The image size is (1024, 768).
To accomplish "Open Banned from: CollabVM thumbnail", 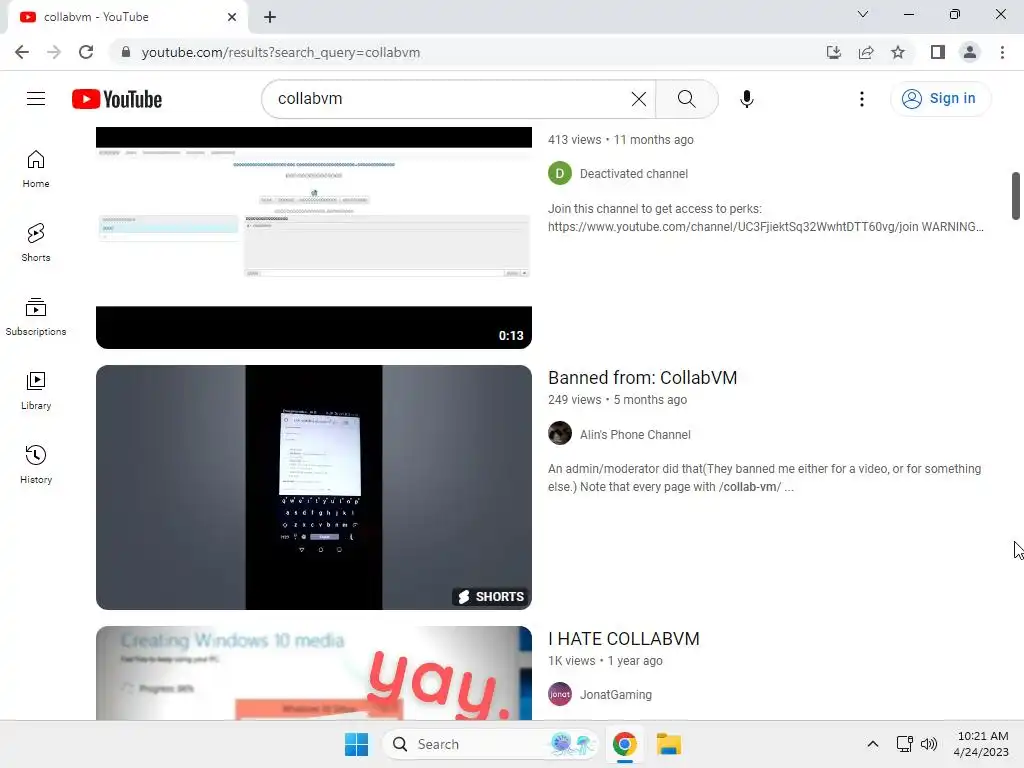I will (313, 487).
